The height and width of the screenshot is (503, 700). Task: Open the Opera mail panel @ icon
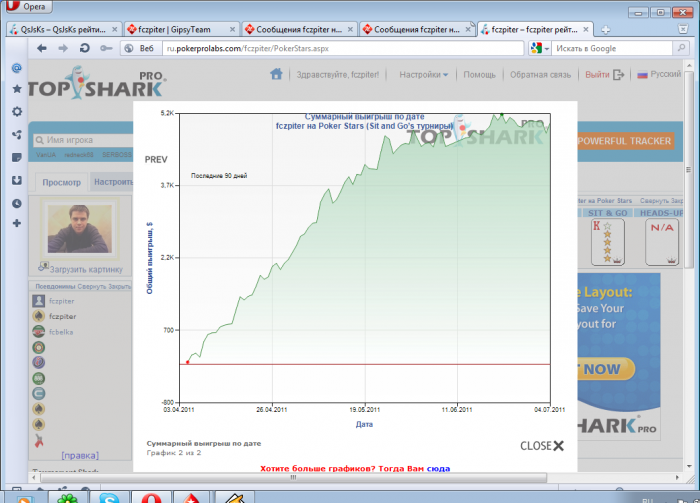pyautogui.click(x=17, y=68)
